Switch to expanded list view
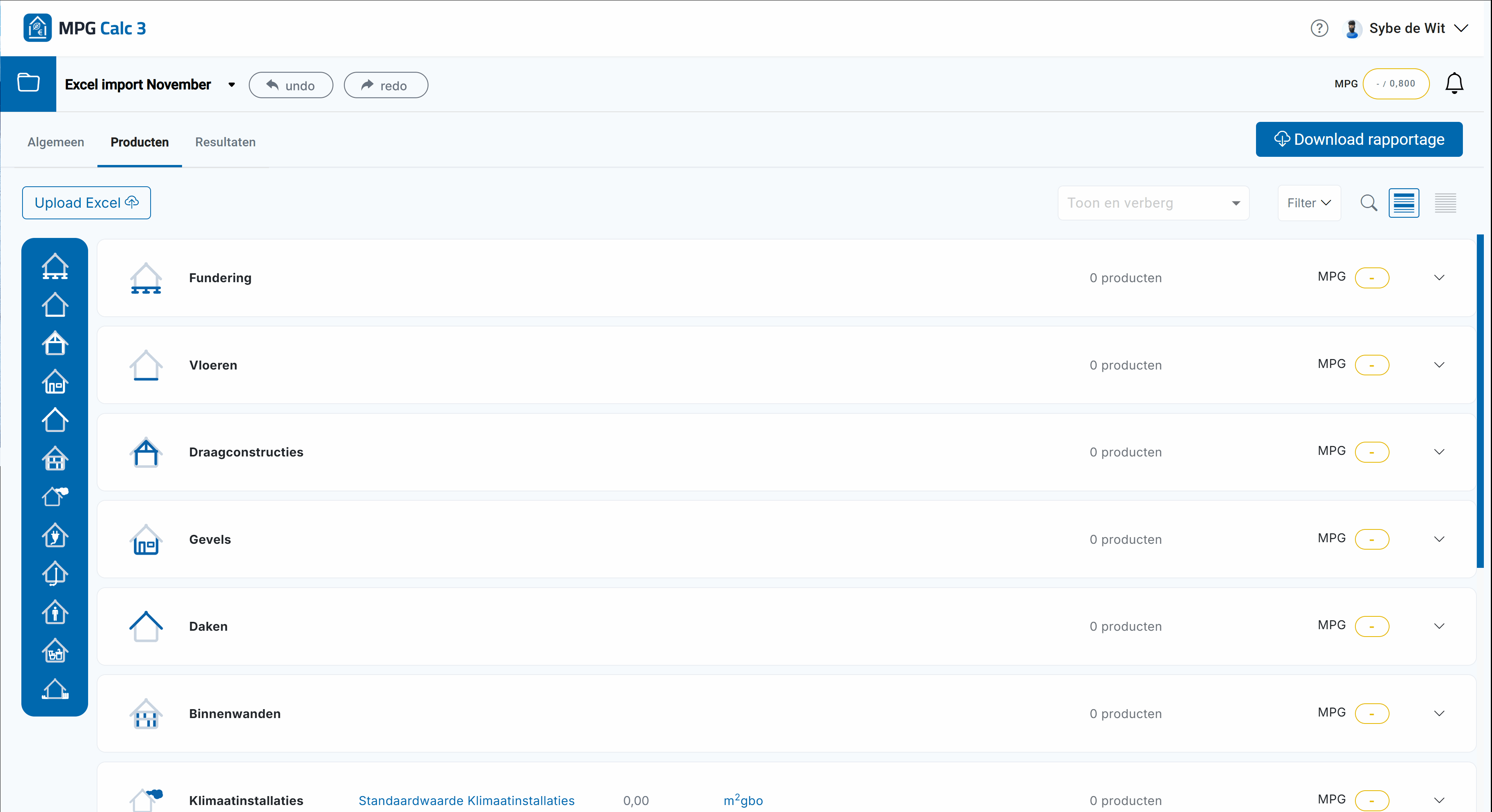This screenshot has width=1492, height=812. pyautogui.click(x=1404, y=203)
